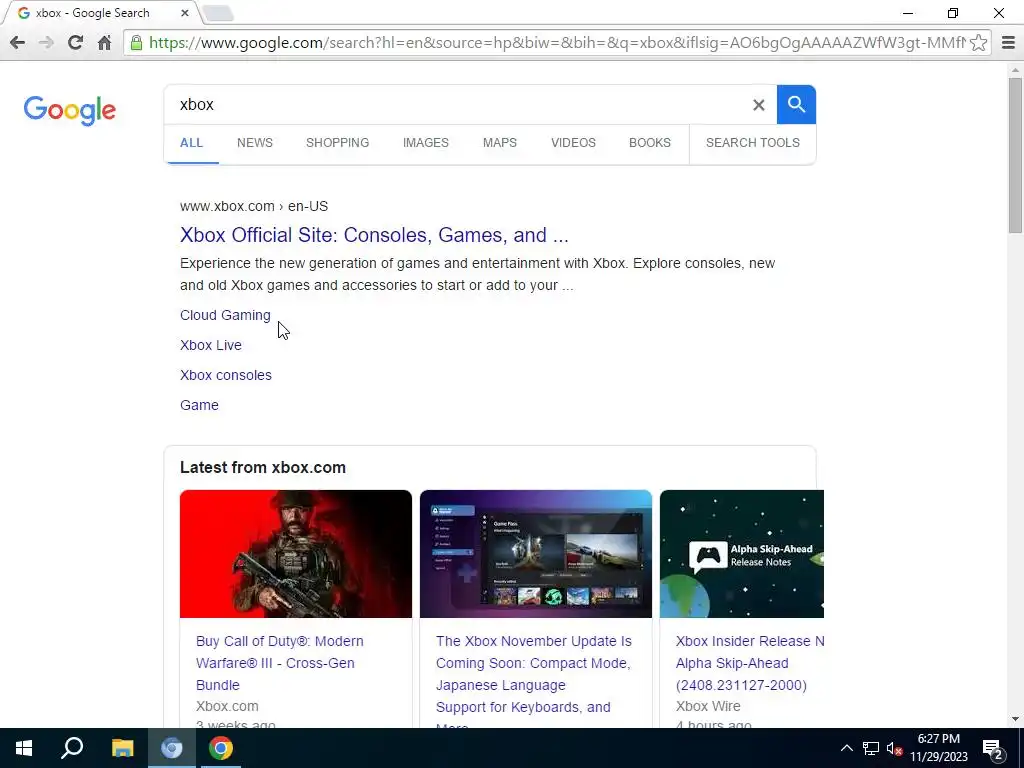The width and height of the screenshot is (1024, 768).
Task: Open Xbox Insider Release Notes article link
Action: point(750,663)
